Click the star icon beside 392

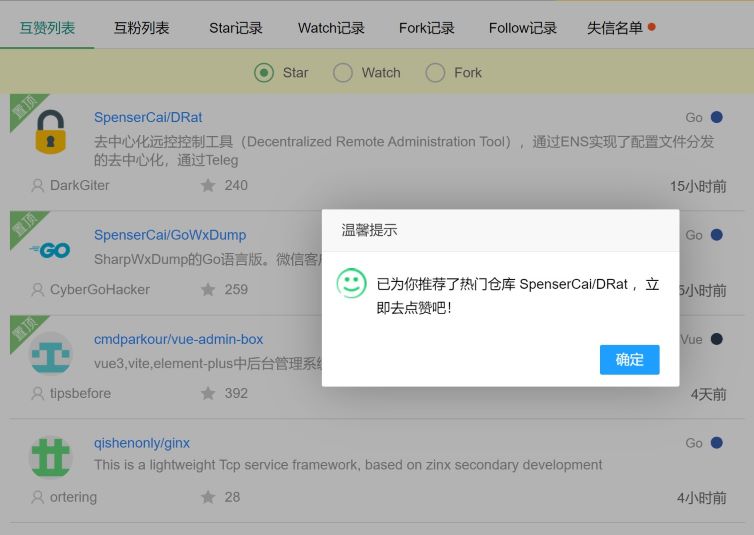coord(208,393)
